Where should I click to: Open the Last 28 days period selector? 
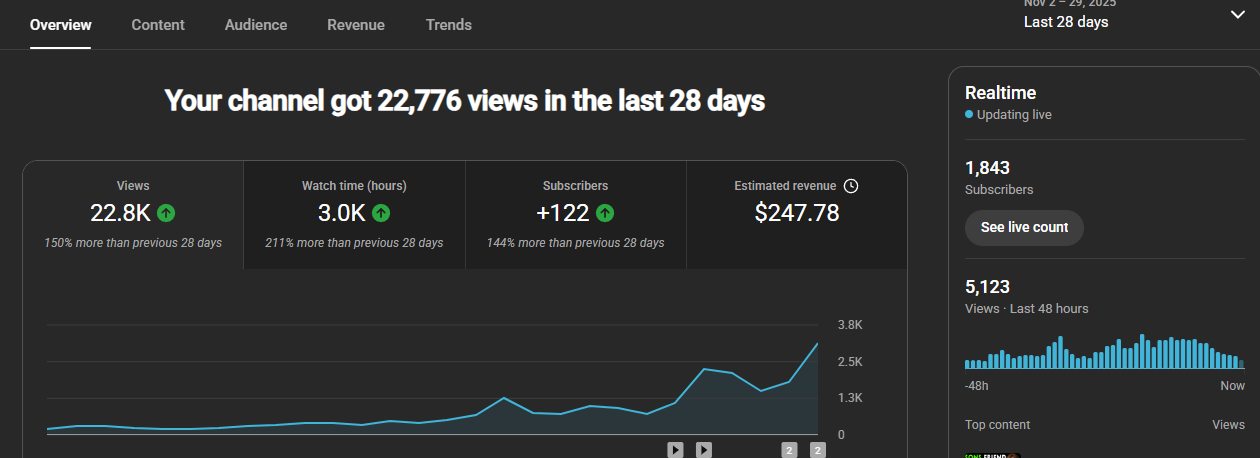point(1066,22)
